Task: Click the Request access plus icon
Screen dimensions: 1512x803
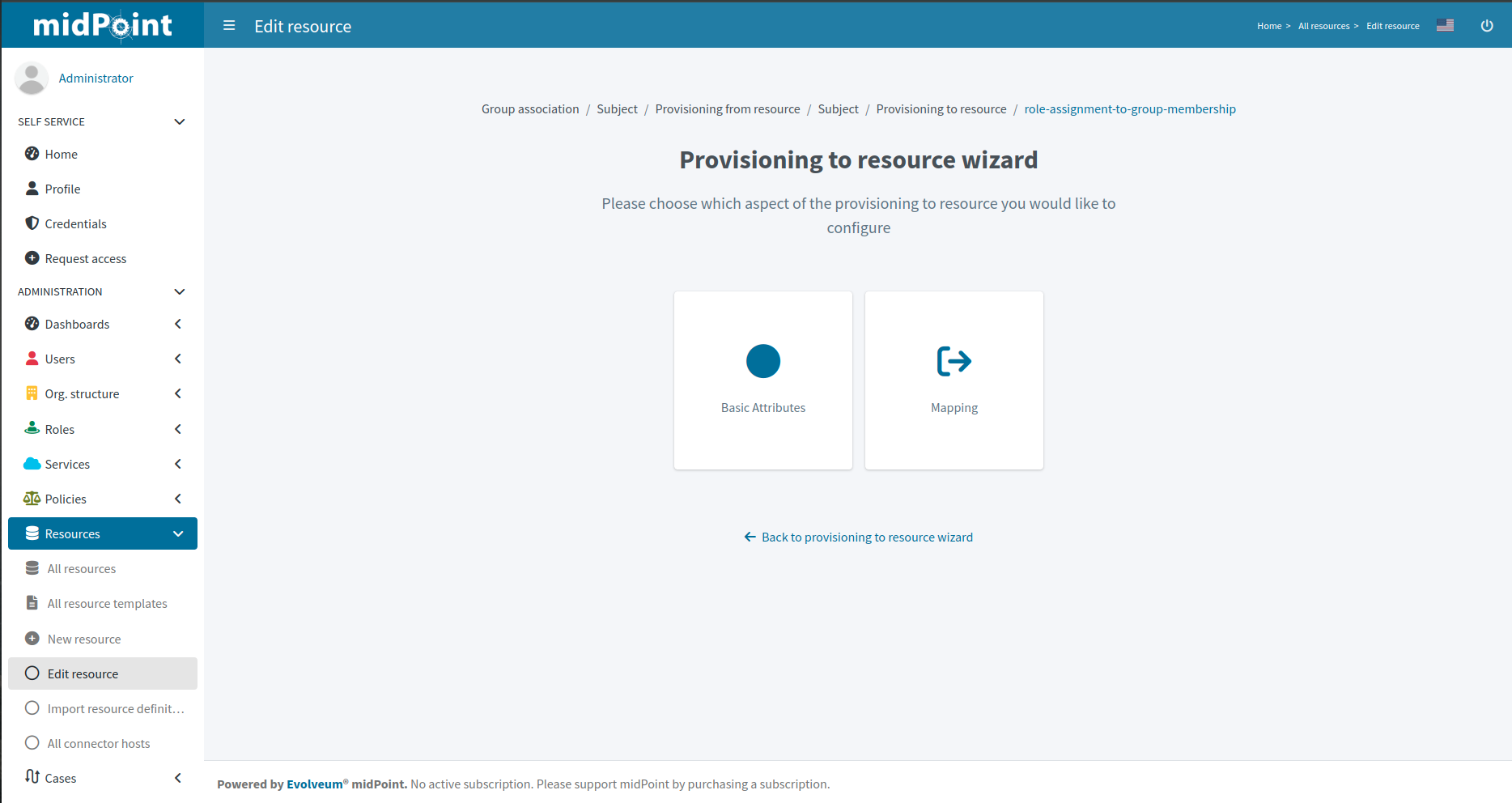Action: point(32,258)
